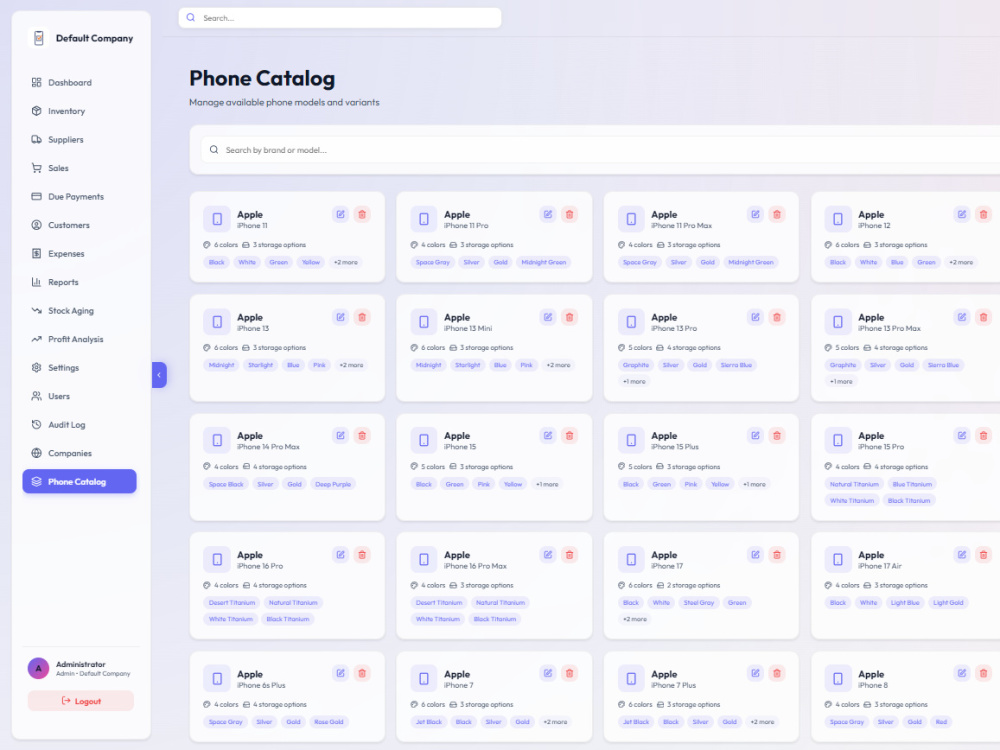Edit the iPhone 6s Plus entry

[x=341, y=673]
